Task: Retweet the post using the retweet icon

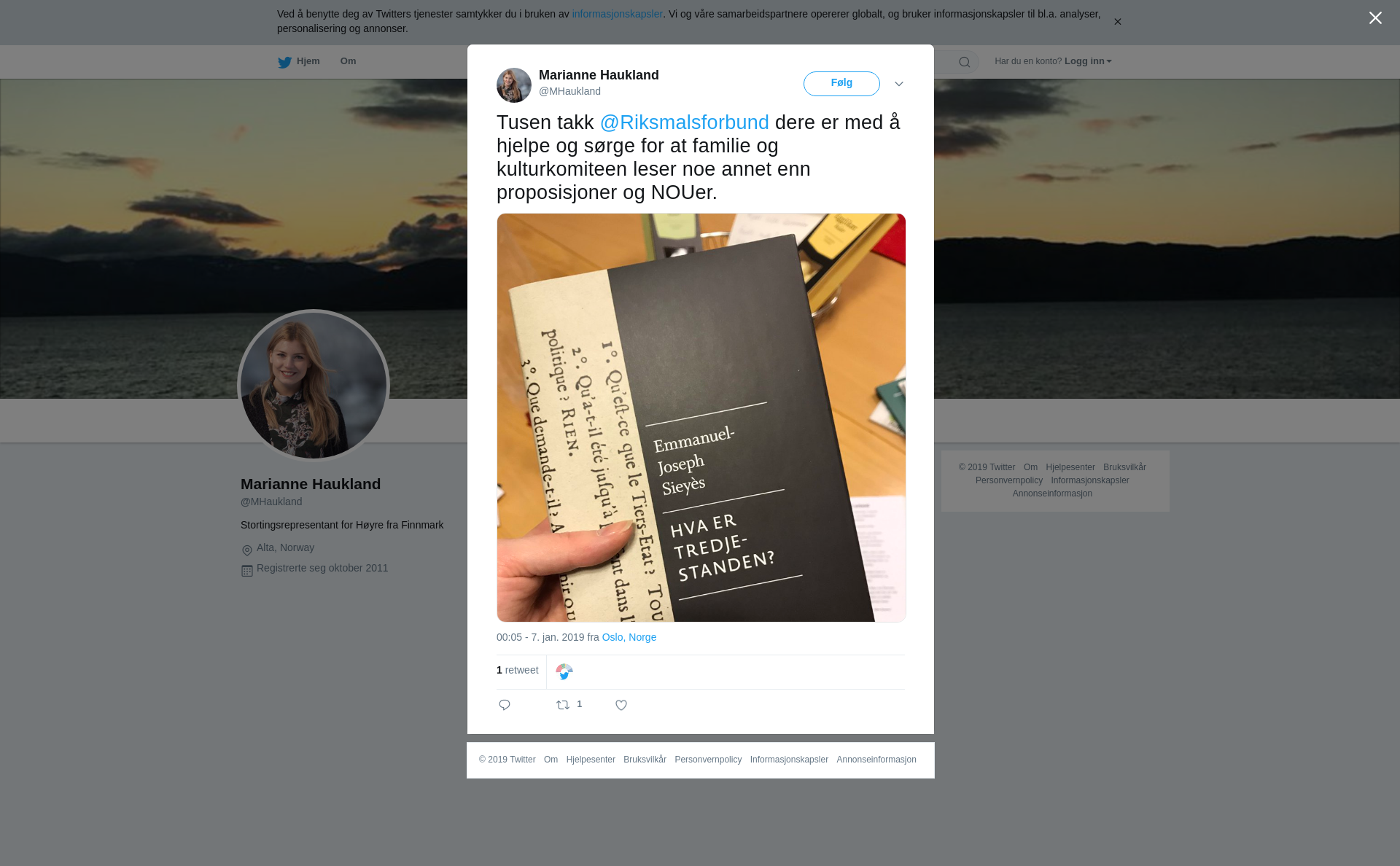Action: click(563, 705)
